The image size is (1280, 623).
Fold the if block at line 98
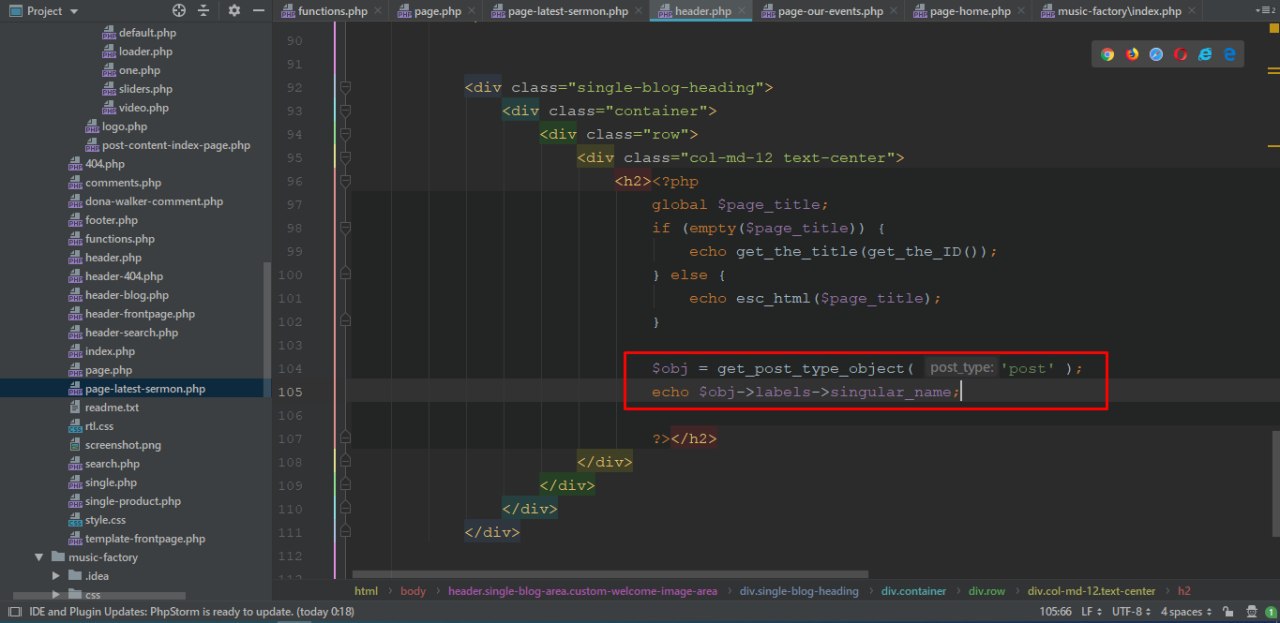(345, 228)
